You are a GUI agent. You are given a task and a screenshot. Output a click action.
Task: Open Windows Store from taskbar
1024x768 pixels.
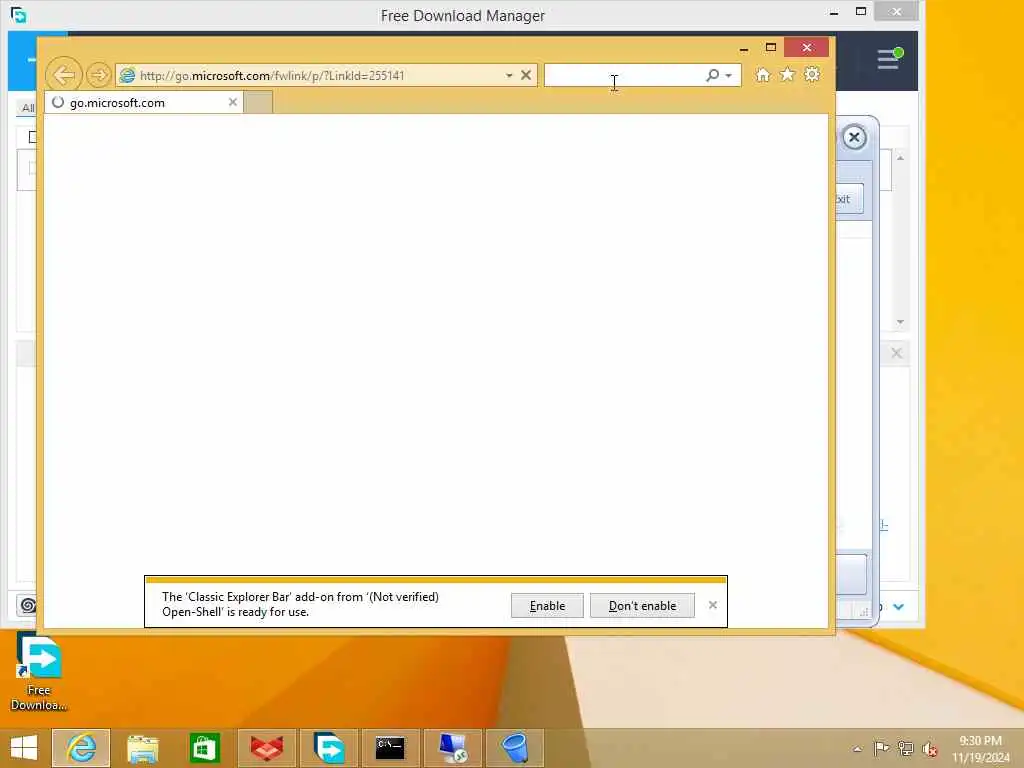(x=204, y=748)
